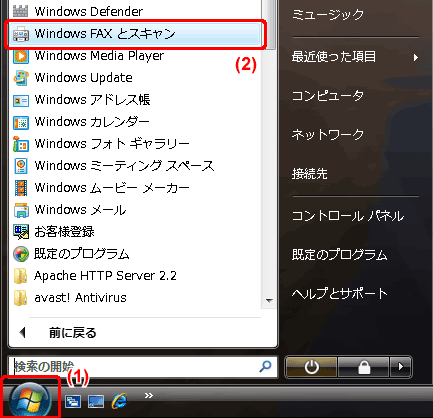This screenshot has height=418, width=433.
Task: Click the scrollbar down arrow in programs list
Action: tap(269, 301)
